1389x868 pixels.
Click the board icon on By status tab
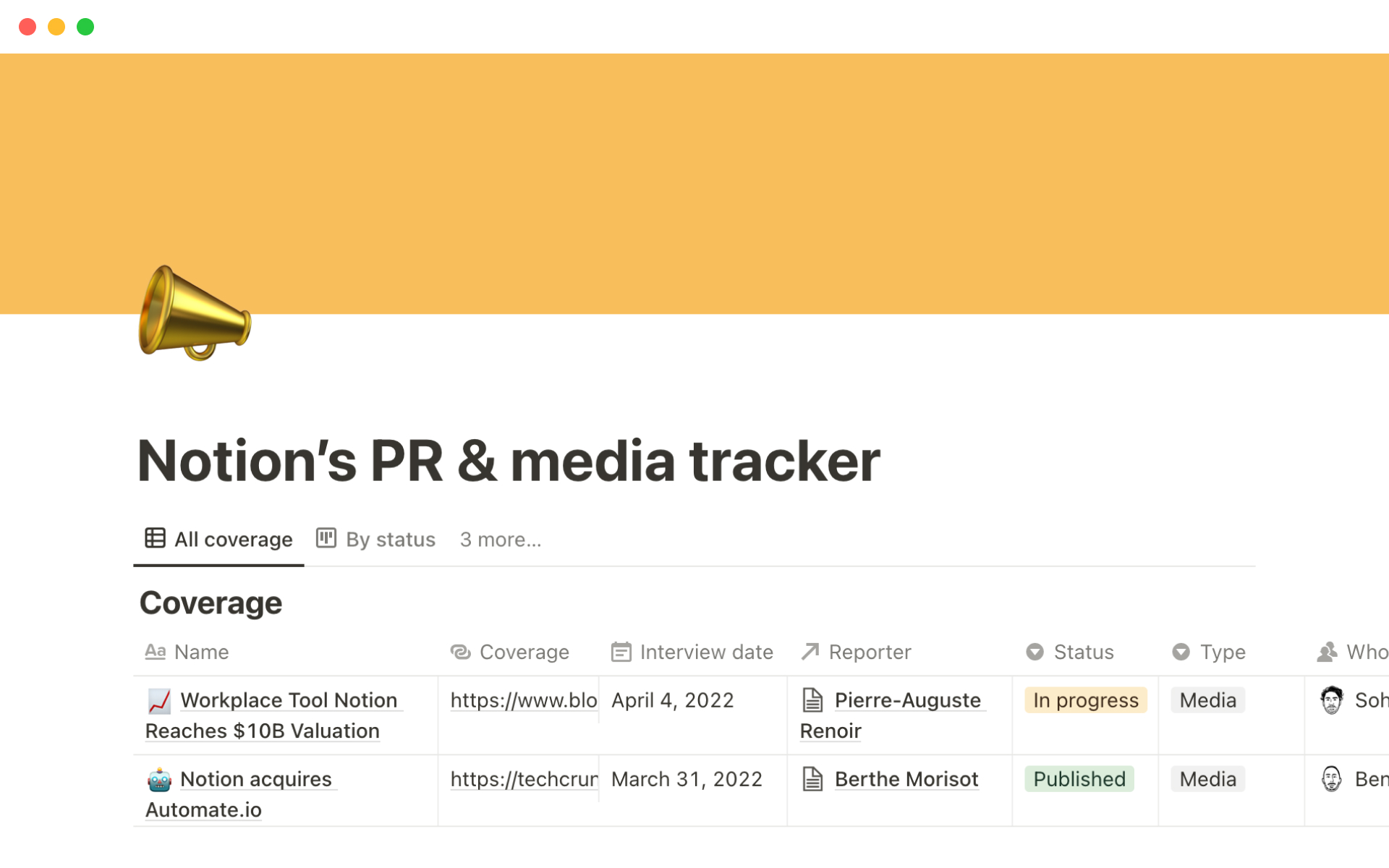(x=326, y=538)
